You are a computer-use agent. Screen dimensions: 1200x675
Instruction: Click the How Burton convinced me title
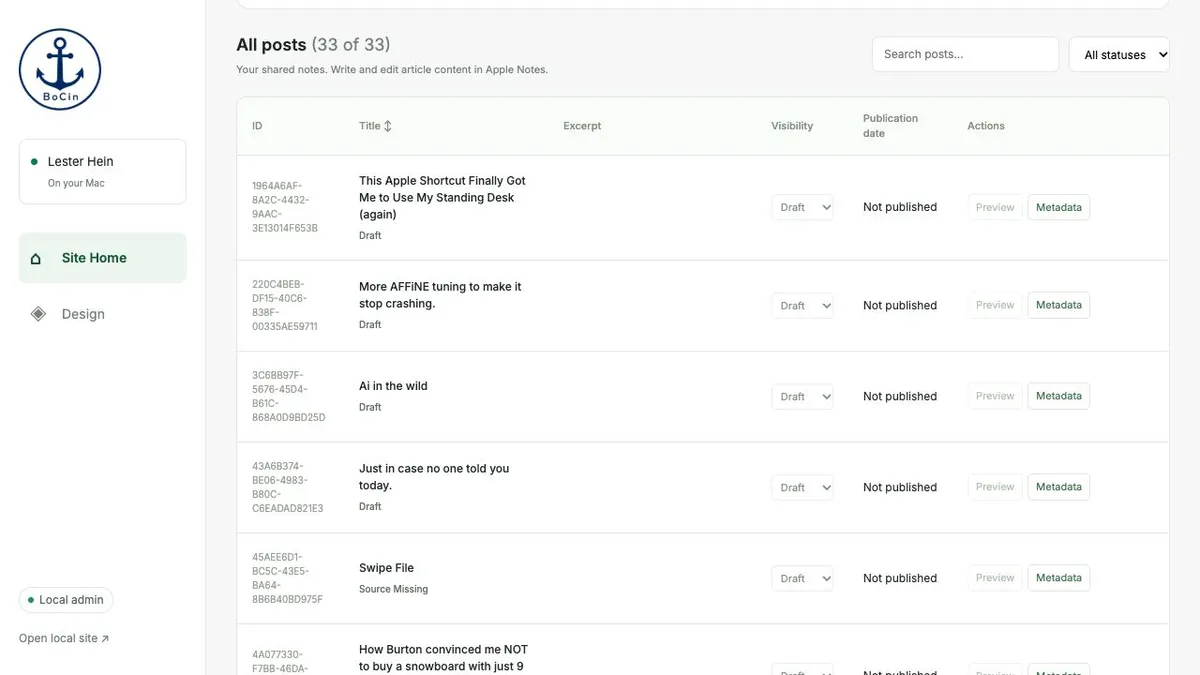point(443,658)
